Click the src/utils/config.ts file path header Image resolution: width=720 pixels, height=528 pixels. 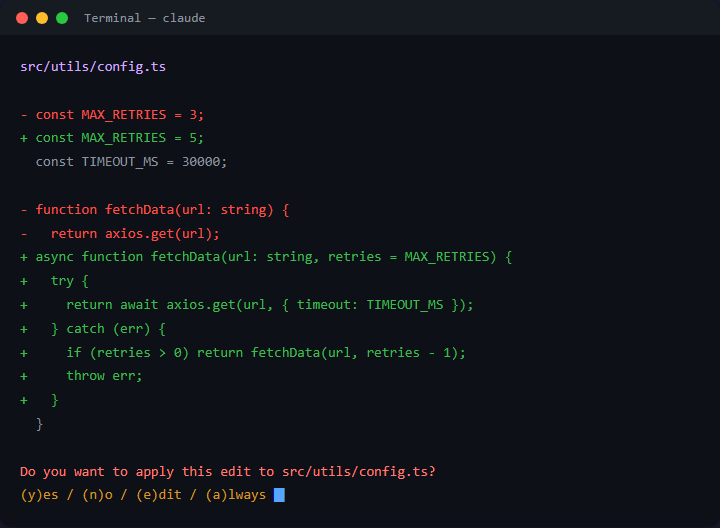93,67
